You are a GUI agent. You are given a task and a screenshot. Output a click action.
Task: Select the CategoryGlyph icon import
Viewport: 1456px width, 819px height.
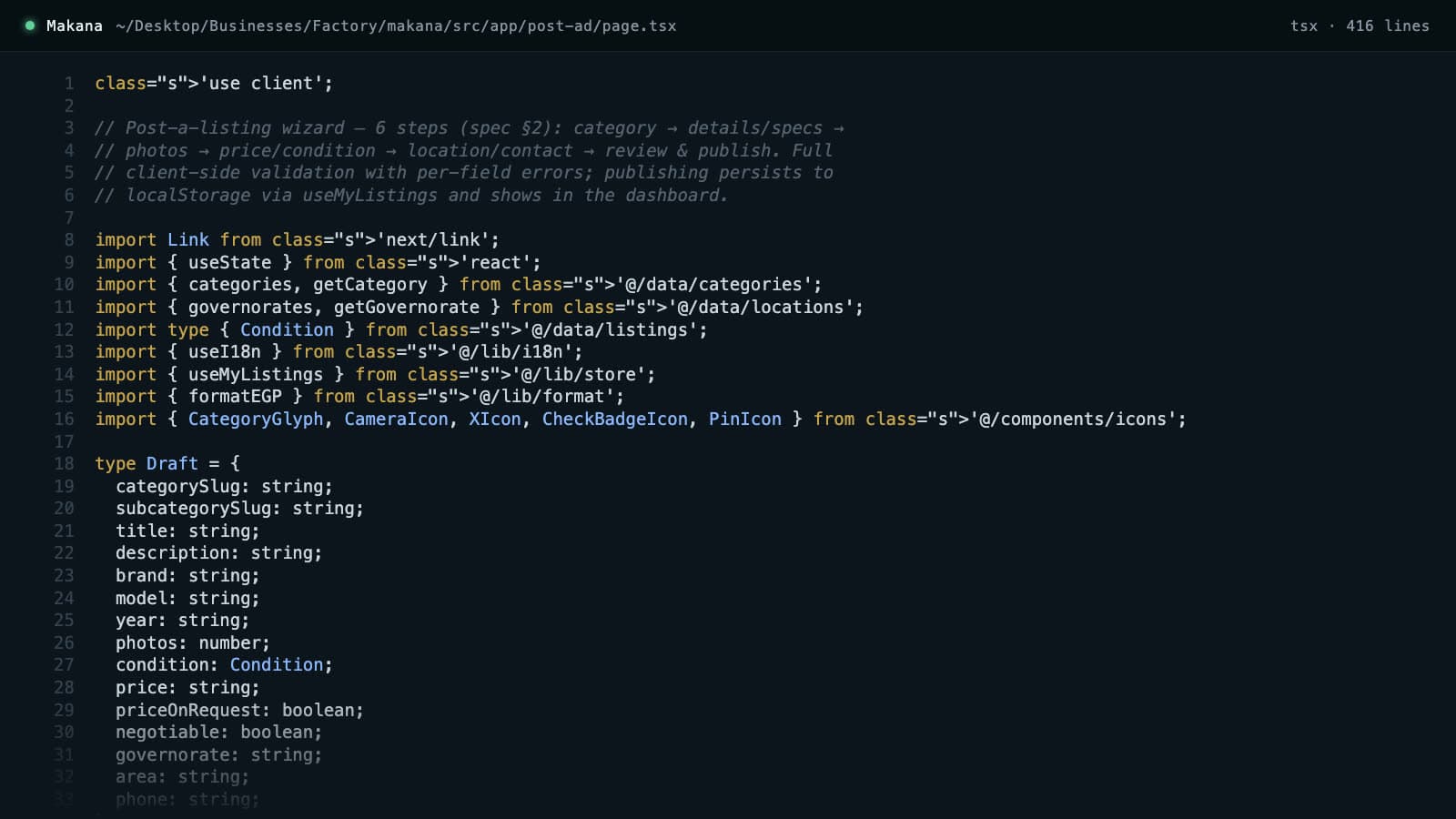tap(256, 419)
